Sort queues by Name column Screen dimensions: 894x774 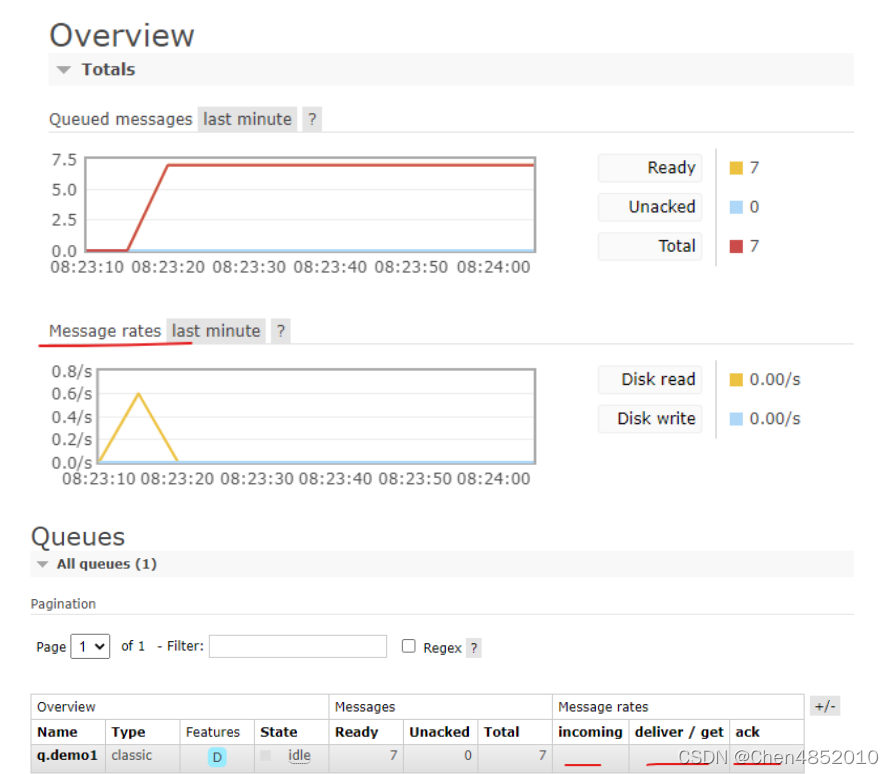pyautogui.click(x=57, y=732)
